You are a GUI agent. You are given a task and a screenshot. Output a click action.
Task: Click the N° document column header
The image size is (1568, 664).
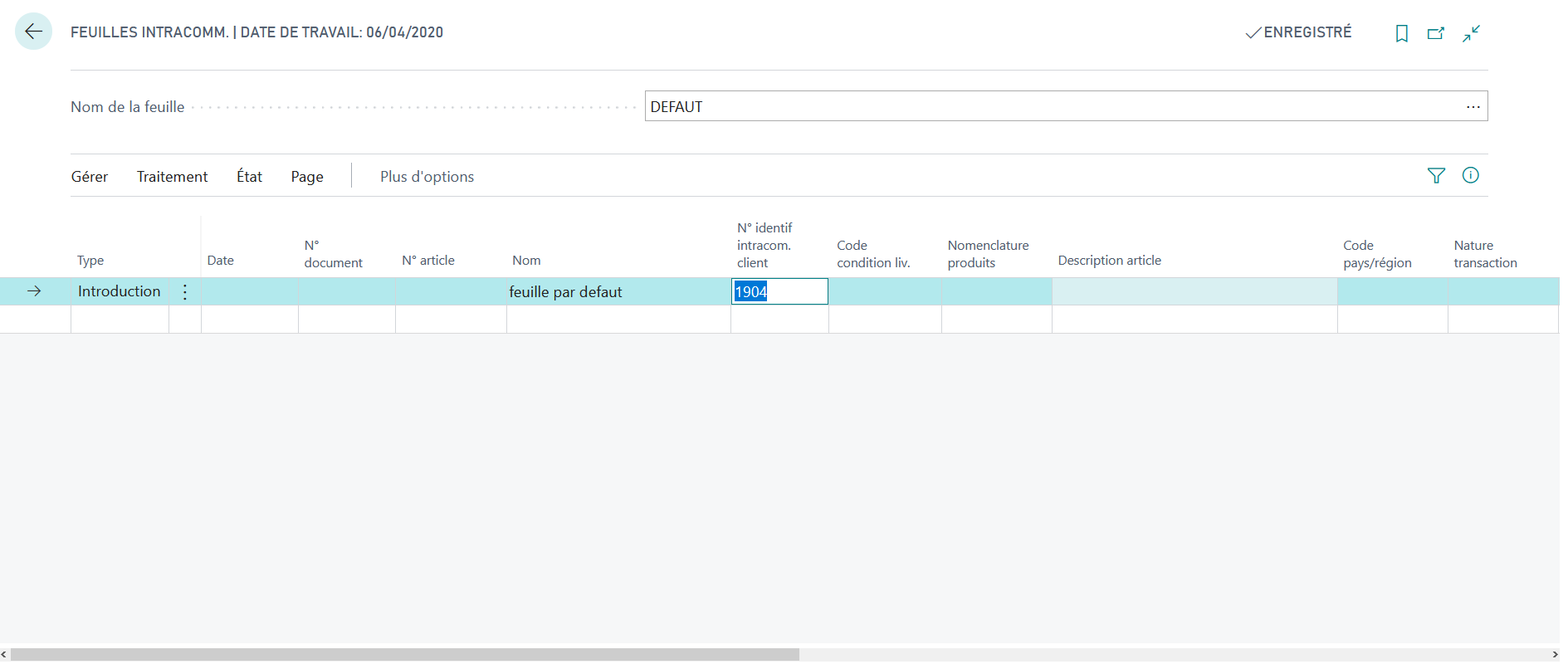click(333, 254)
